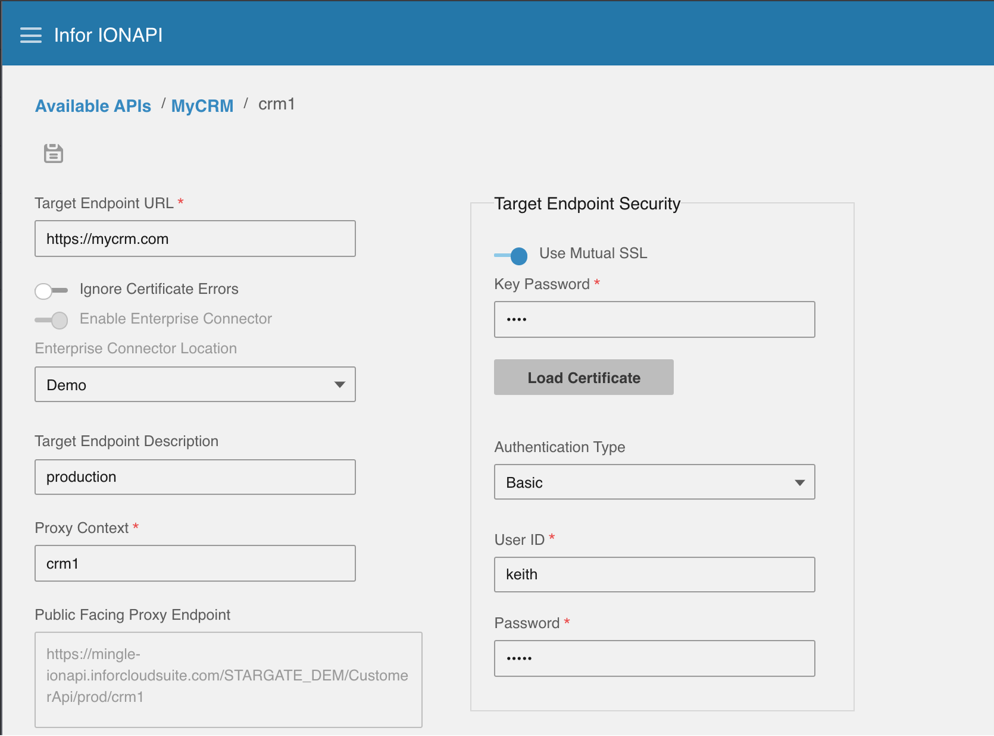Screen dimensions: 994x736
Task: Open Enterprise Connector Location dropdown
Action: (194, 385)
